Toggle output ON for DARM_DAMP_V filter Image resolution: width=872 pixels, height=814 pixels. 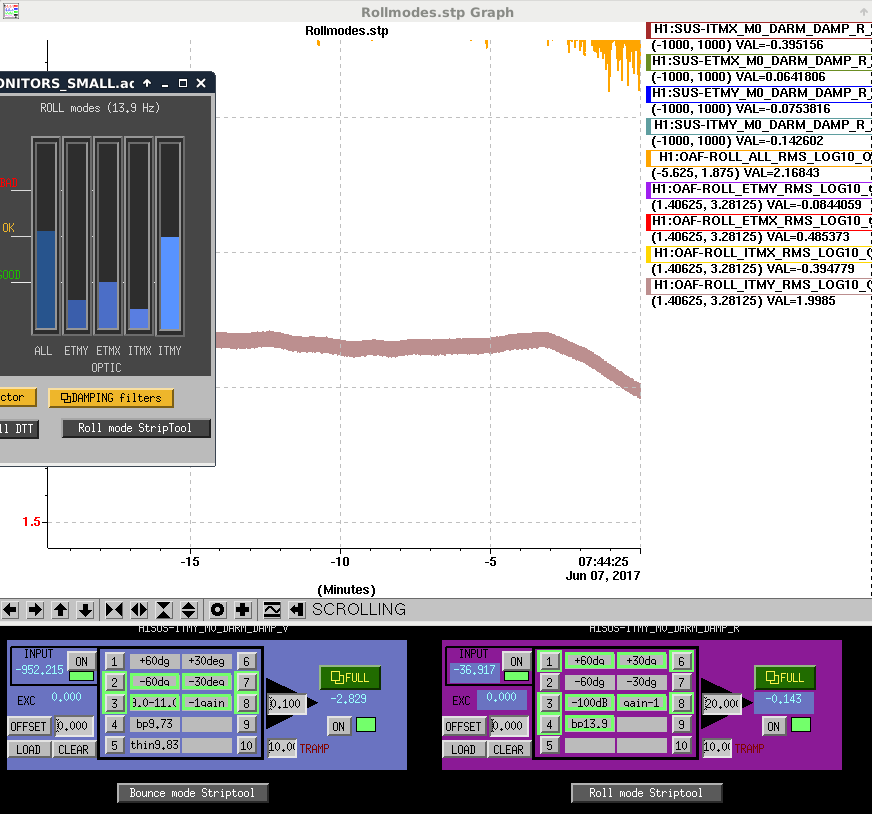339,726
